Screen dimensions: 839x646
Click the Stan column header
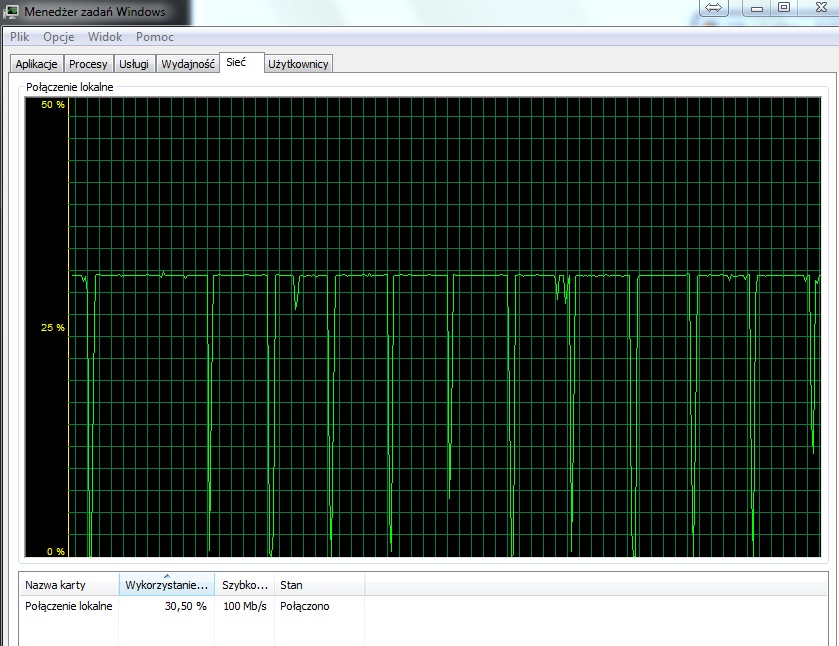click(x=319, y=584)
